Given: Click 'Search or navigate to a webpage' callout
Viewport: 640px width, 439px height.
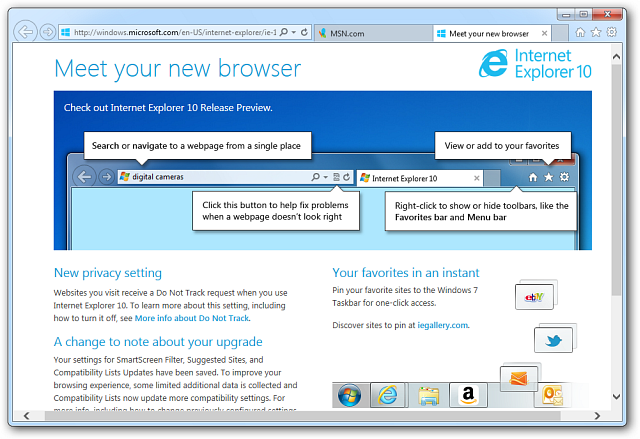Looking at the screenshot, I should pos(197,146).
